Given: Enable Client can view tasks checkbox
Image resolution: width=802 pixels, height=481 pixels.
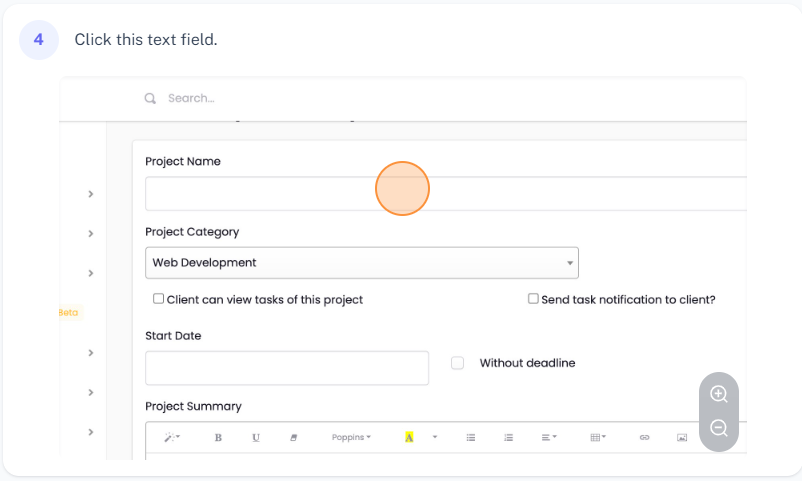Looking at the screenshot, I should click(x=159, y=299).
